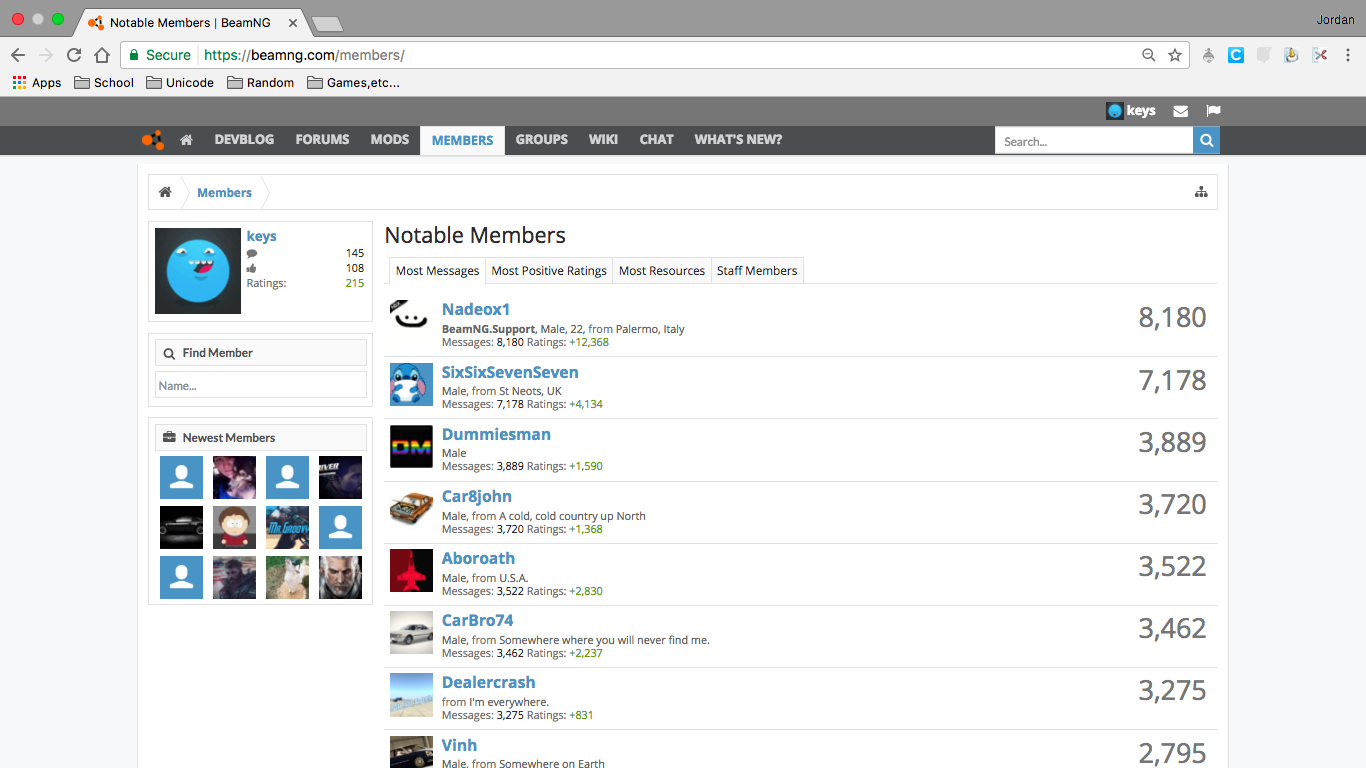Open the School bookmarks folder
Viewport: 1366px width, 768px height.
pyautogui.click(x=104, y=83)
